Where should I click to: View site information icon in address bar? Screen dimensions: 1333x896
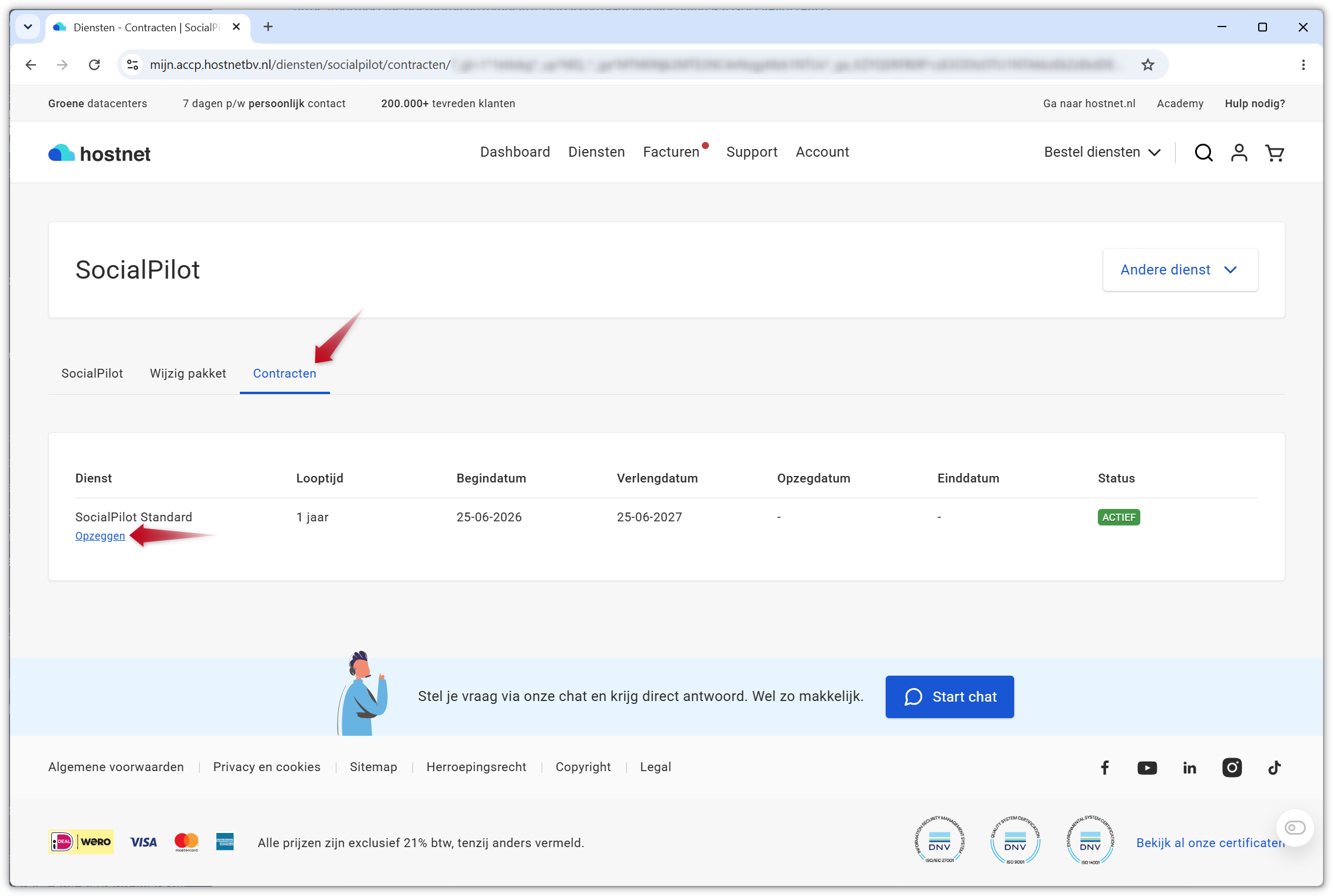click(133, 65)
